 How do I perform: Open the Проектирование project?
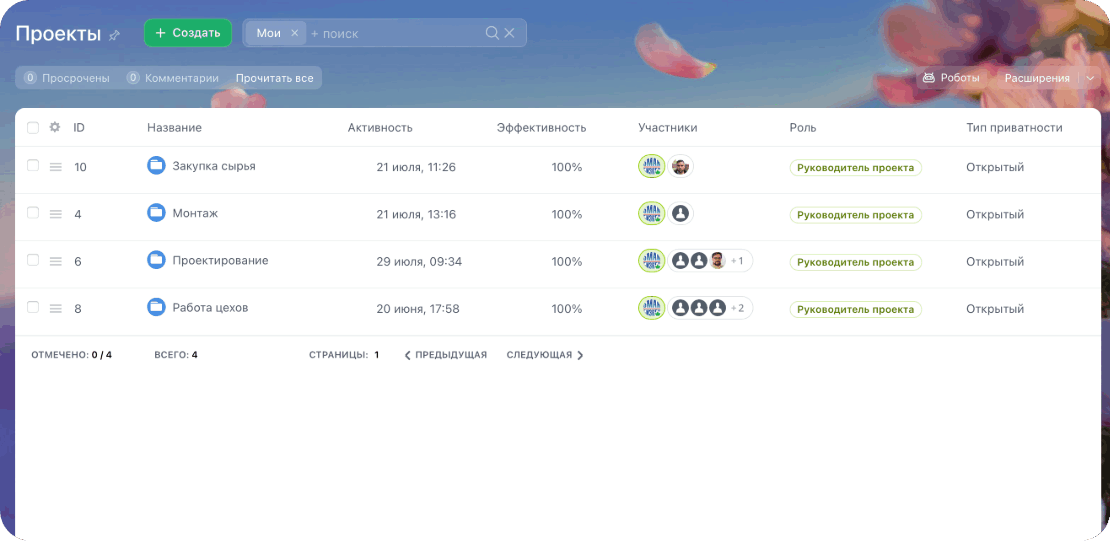click(x=220, y=261)
